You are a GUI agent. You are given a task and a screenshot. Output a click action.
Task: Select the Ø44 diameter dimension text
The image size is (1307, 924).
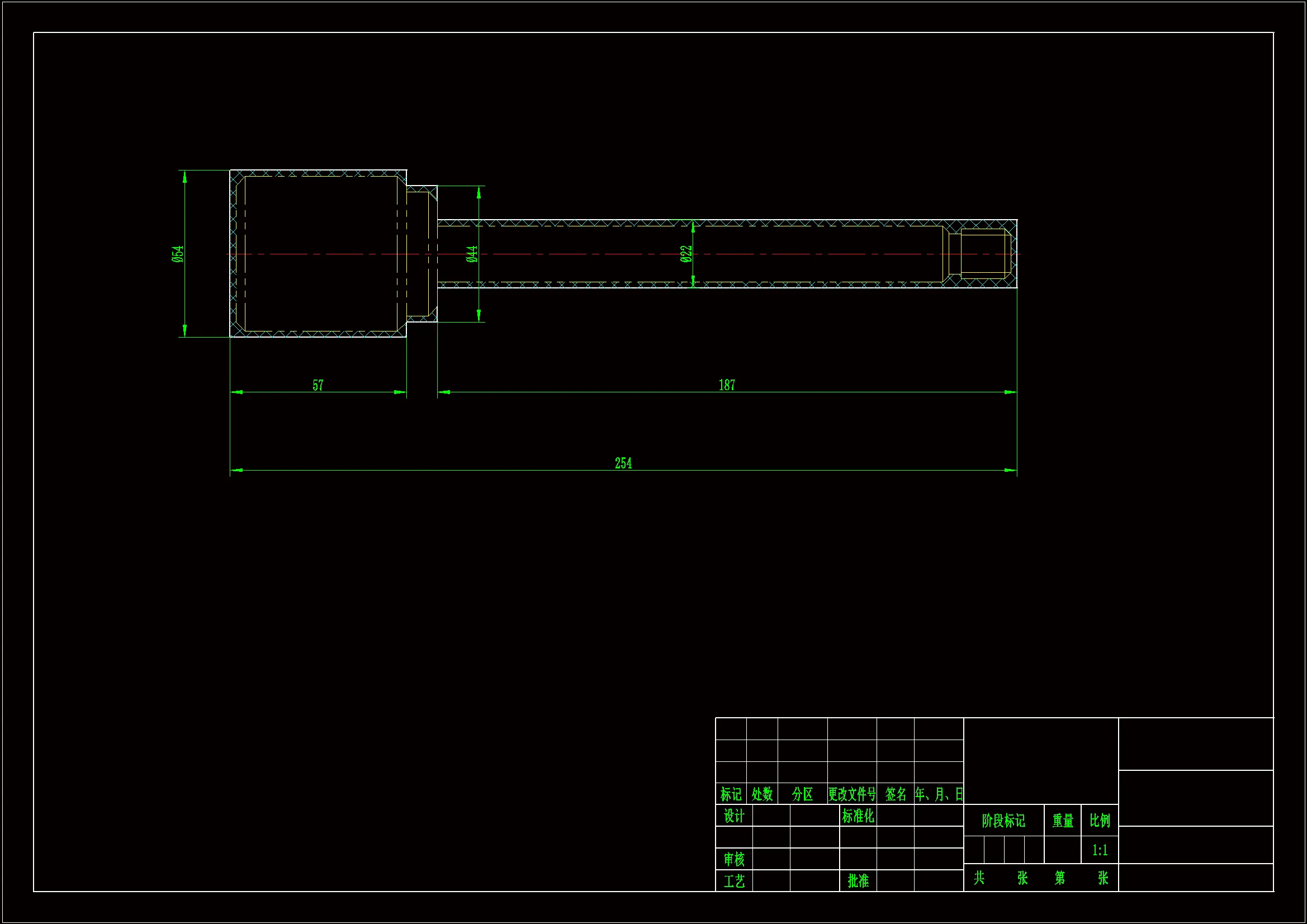click(x=472, y=254)
